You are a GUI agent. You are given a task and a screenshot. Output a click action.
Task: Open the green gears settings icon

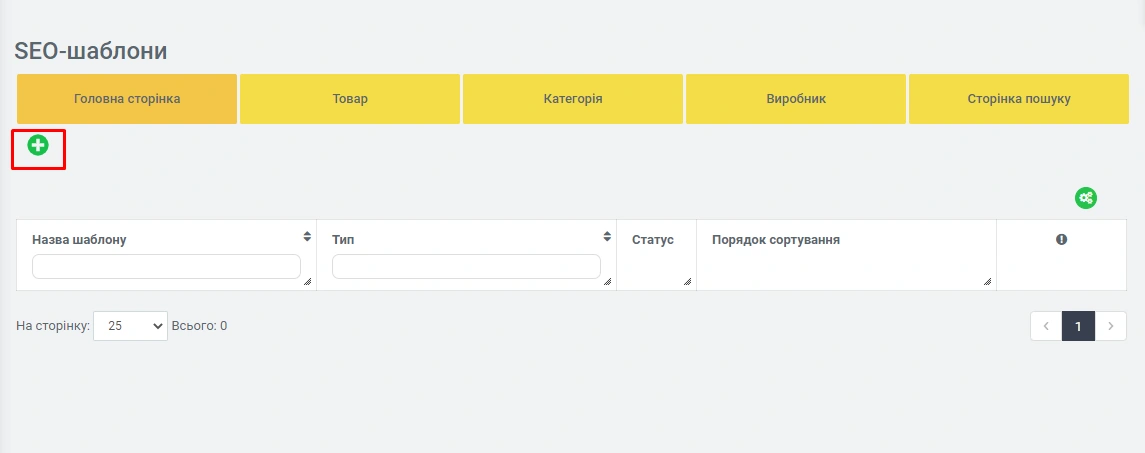coord(1085,198)
